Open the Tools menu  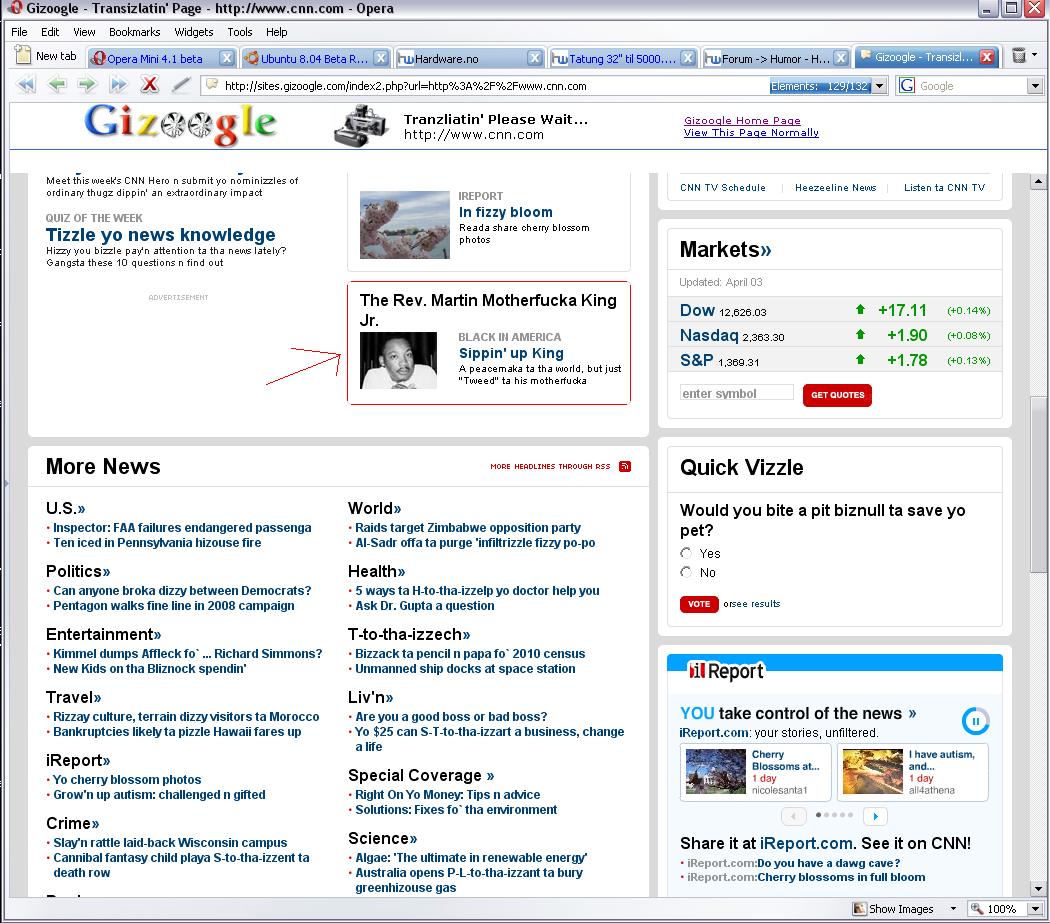pos(240,32)
